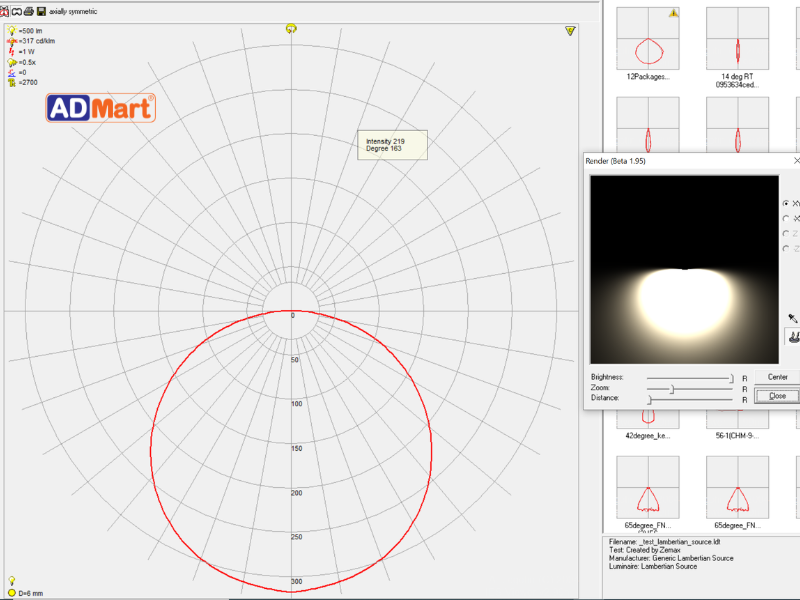Image resolution: width=800 pixels, height=600 pixels.
Task: Click the printer icon in the toolbar
Action: point(29,11)
